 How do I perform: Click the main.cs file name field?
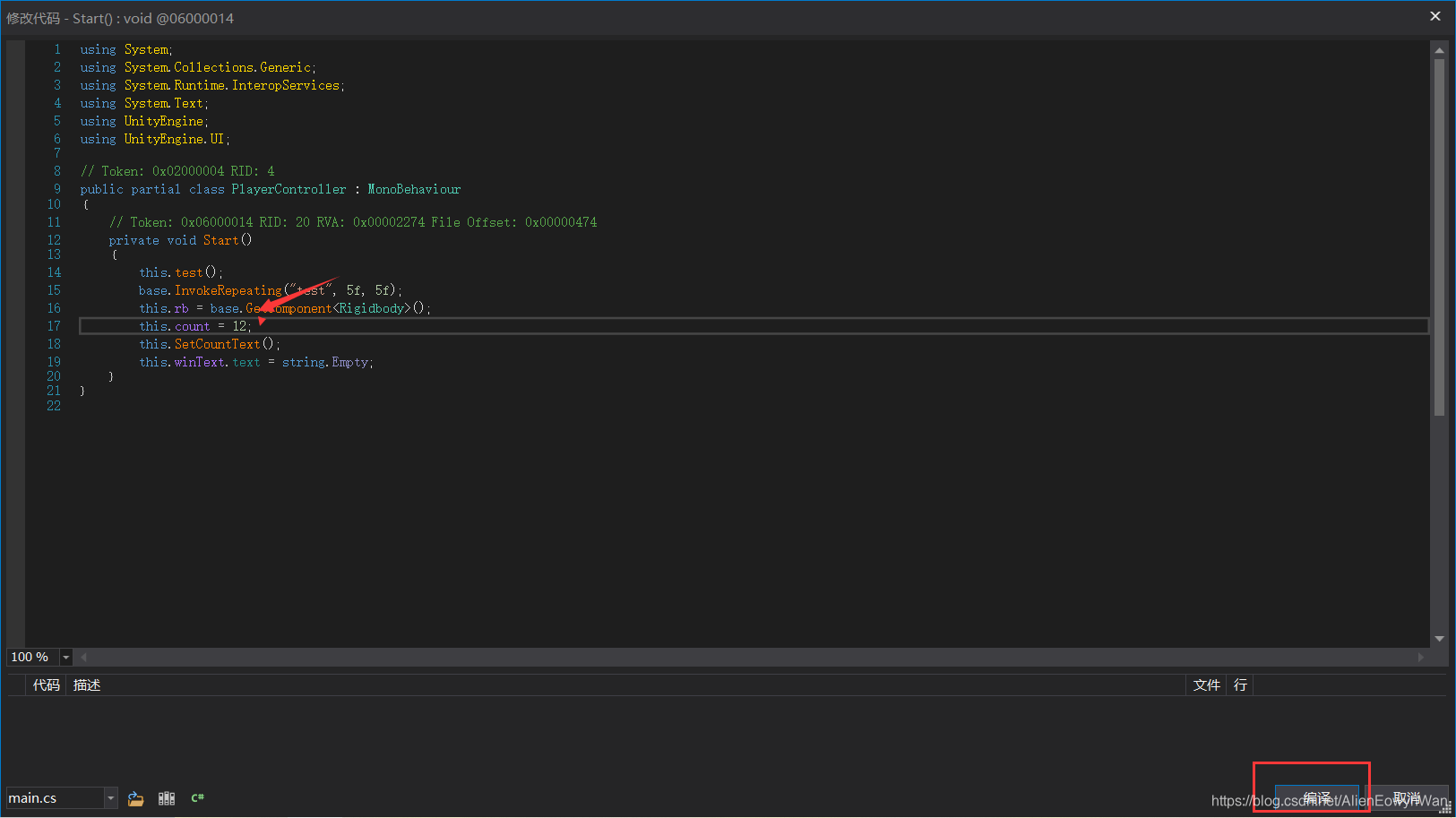click(55, 797)
